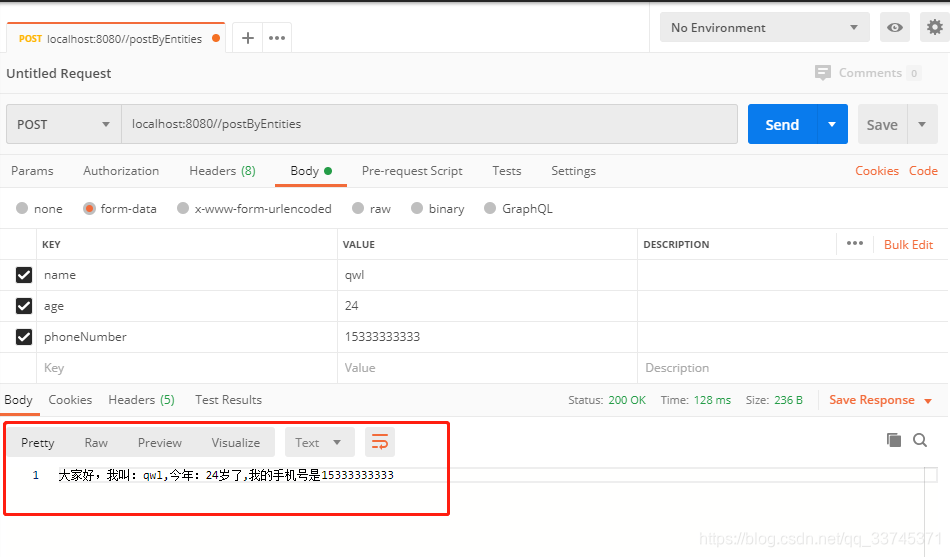Expand the Send button dropdown arrow
The image size is (950, 557).
(832, 124)
